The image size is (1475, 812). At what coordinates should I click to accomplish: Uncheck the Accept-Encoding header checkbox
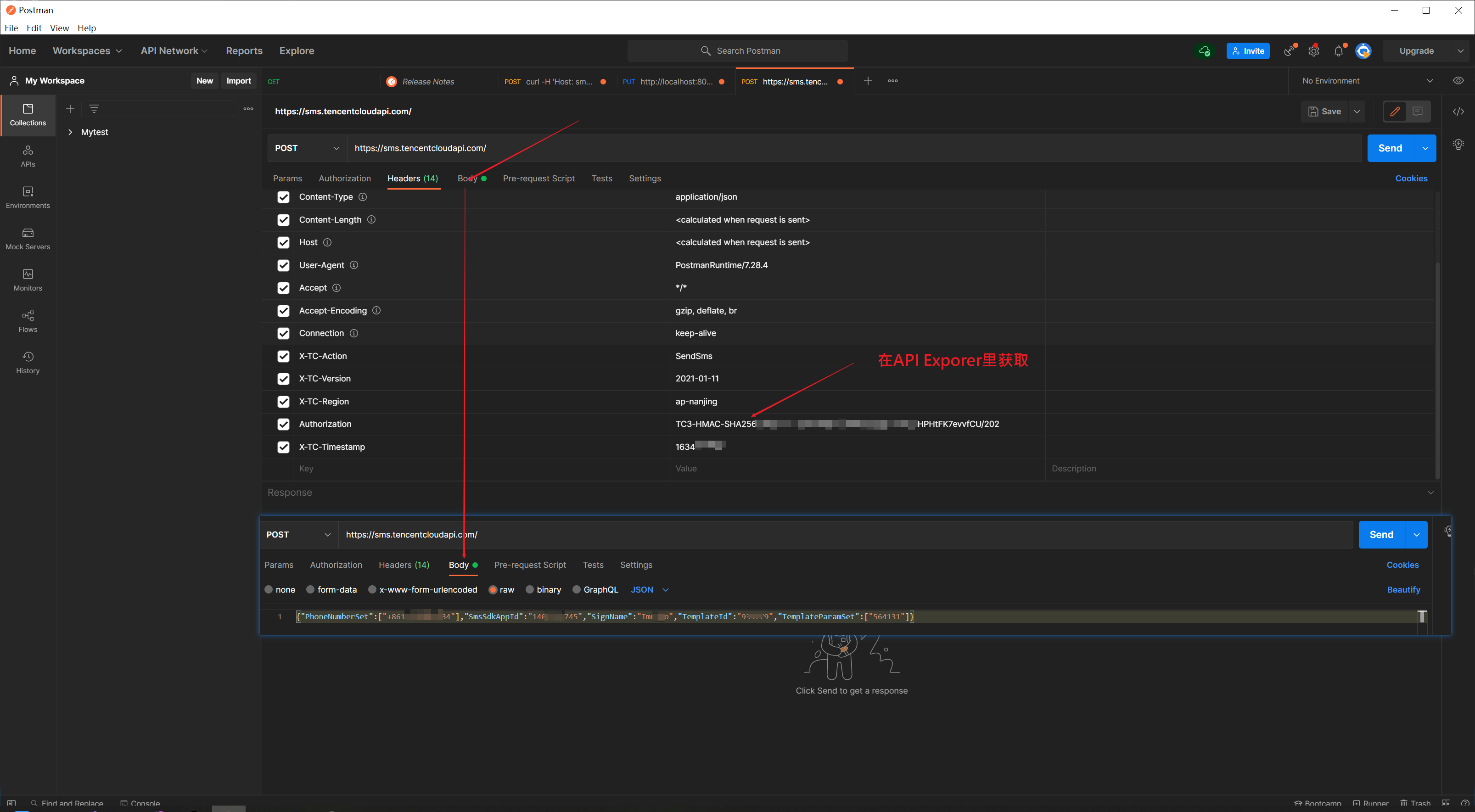pyautogui.click(x=283, y=310)
